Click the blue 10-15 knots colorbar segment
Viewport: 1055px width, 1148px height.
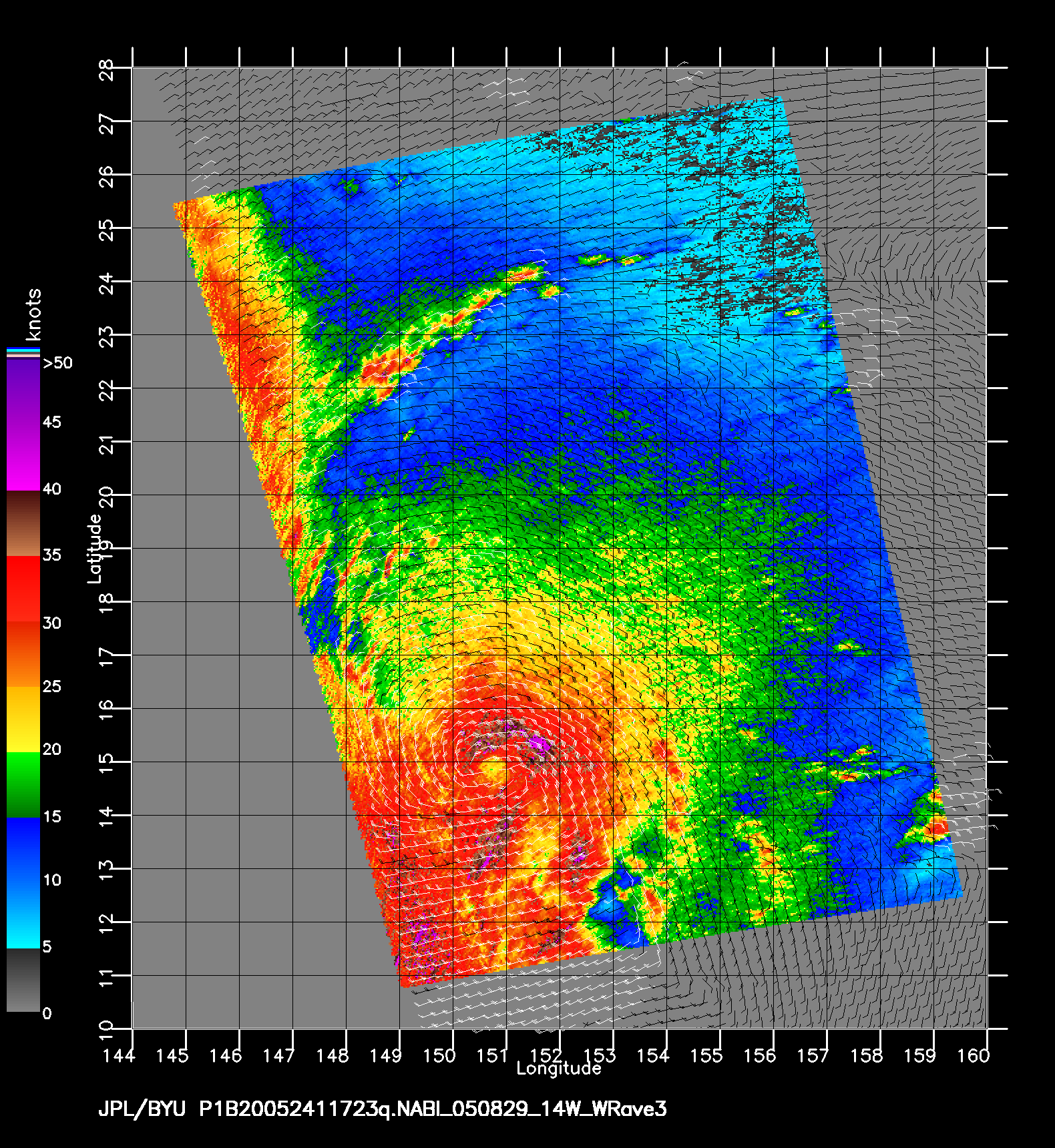[23, 850]
